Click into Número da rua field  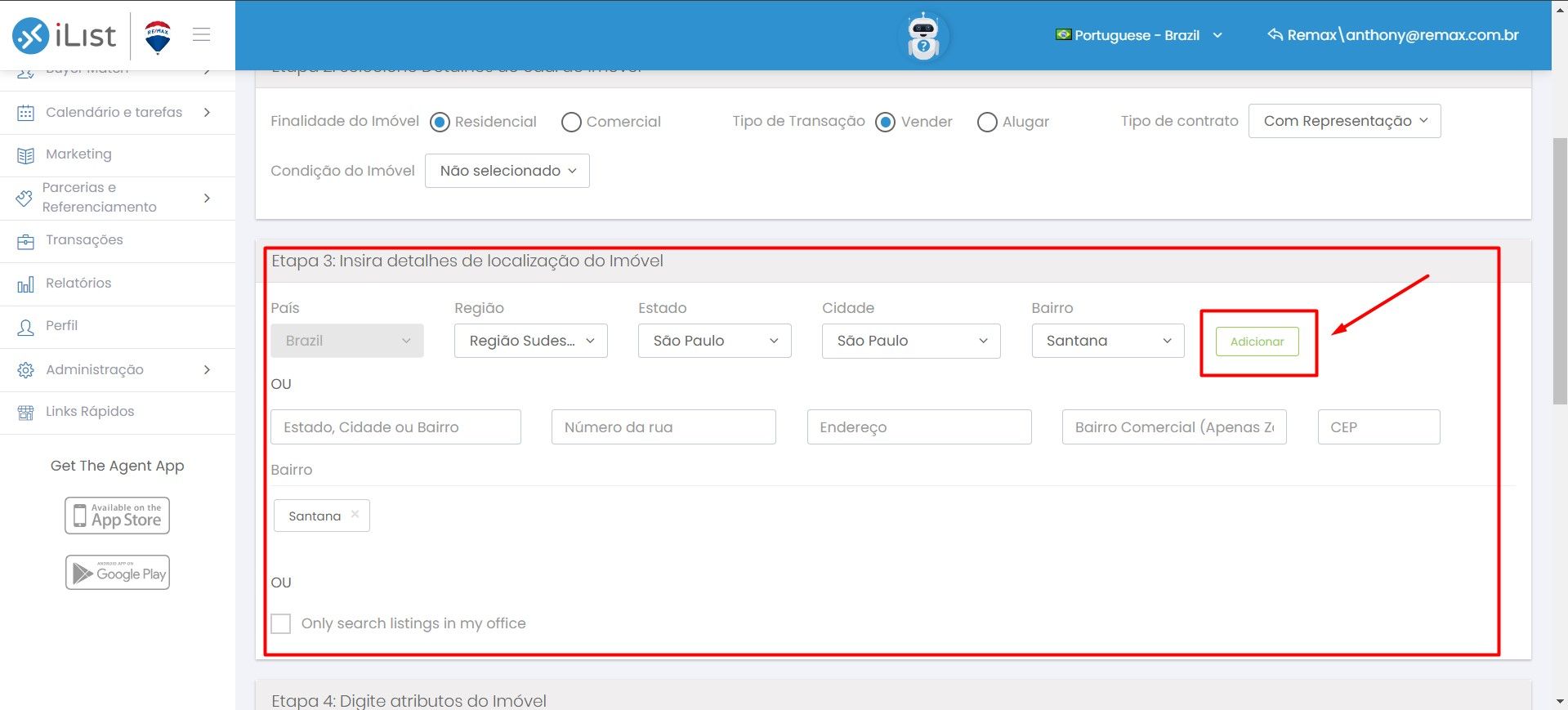(663, 427)
